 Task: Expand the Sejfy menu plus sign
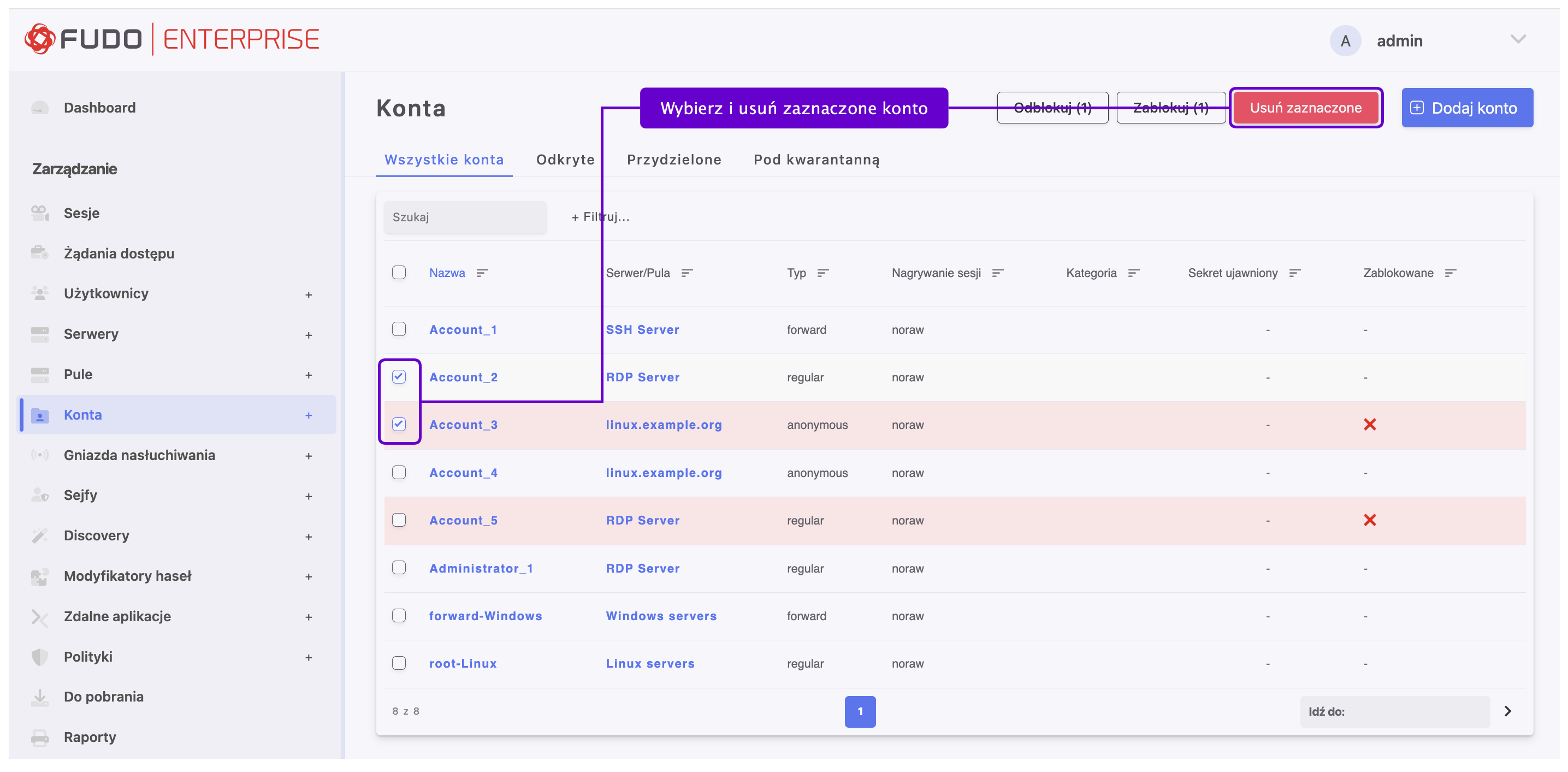309,496
